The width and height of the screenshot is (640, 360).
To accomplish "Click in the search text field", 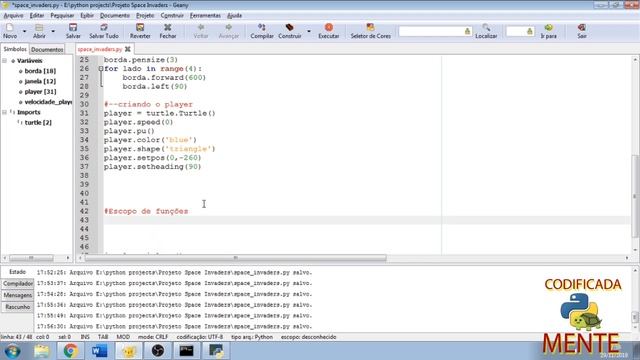I will tap(431, 31).
